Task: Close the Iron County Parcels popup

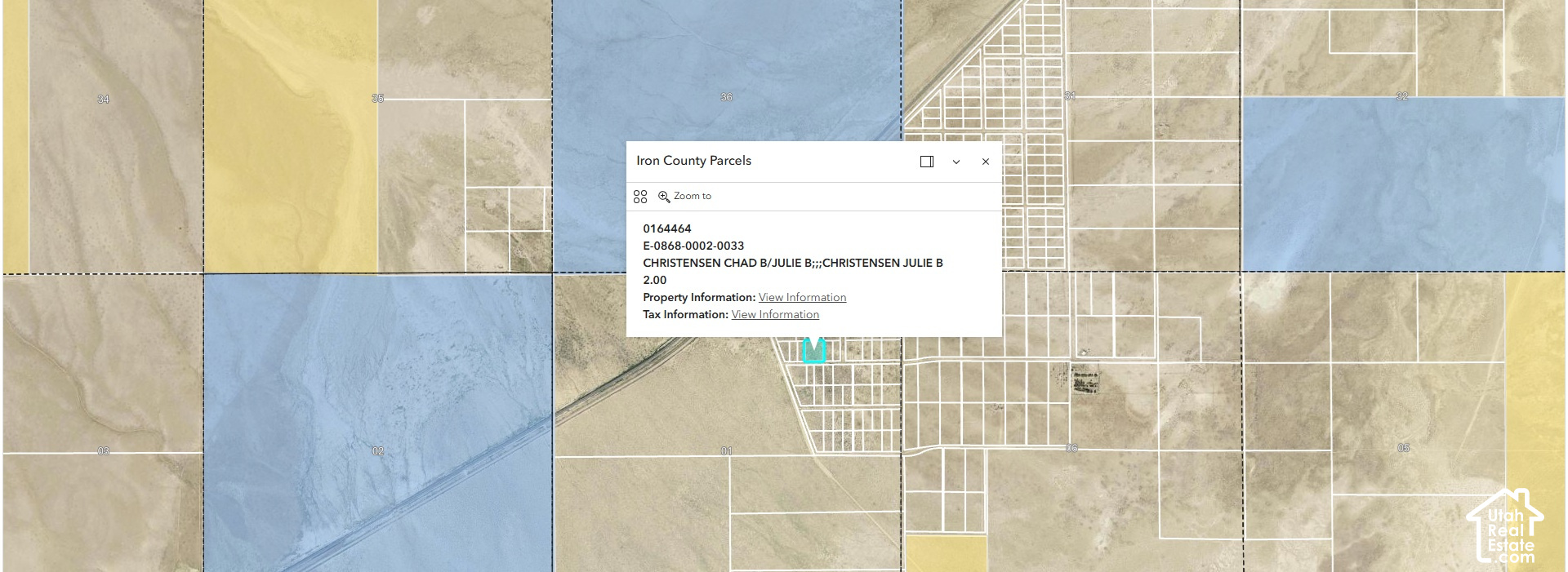Action: 986,162
